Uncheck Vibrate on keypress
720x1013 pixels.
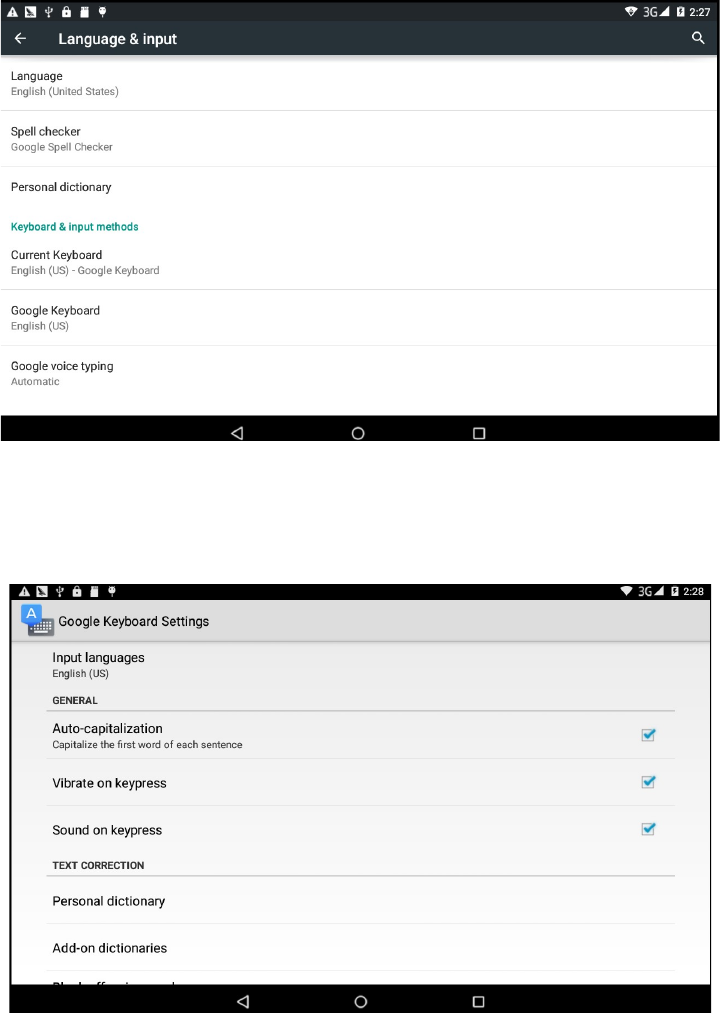point(648,782)
